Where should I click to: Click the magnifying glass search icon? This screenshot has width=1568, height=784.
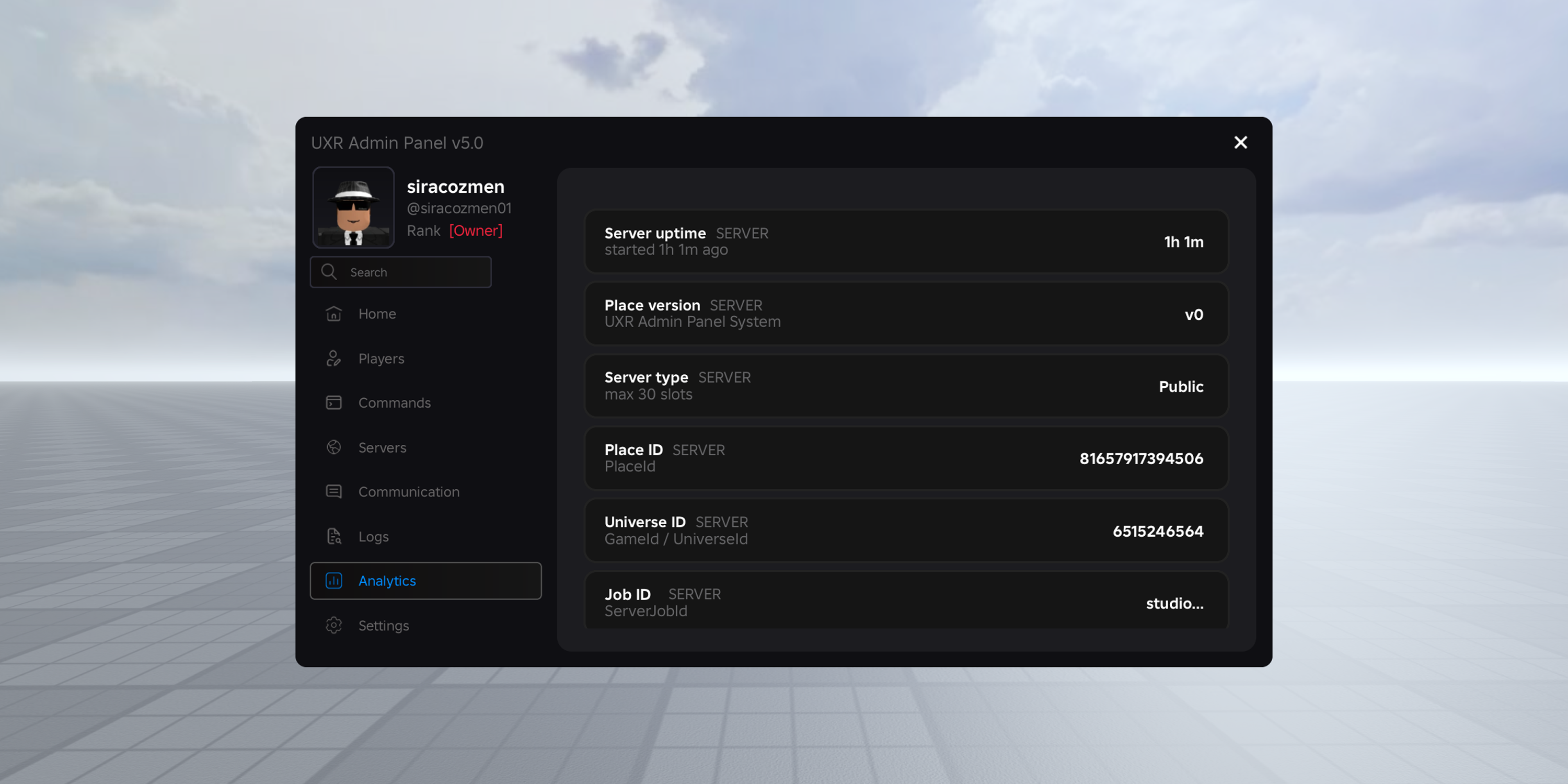point(329,271)
